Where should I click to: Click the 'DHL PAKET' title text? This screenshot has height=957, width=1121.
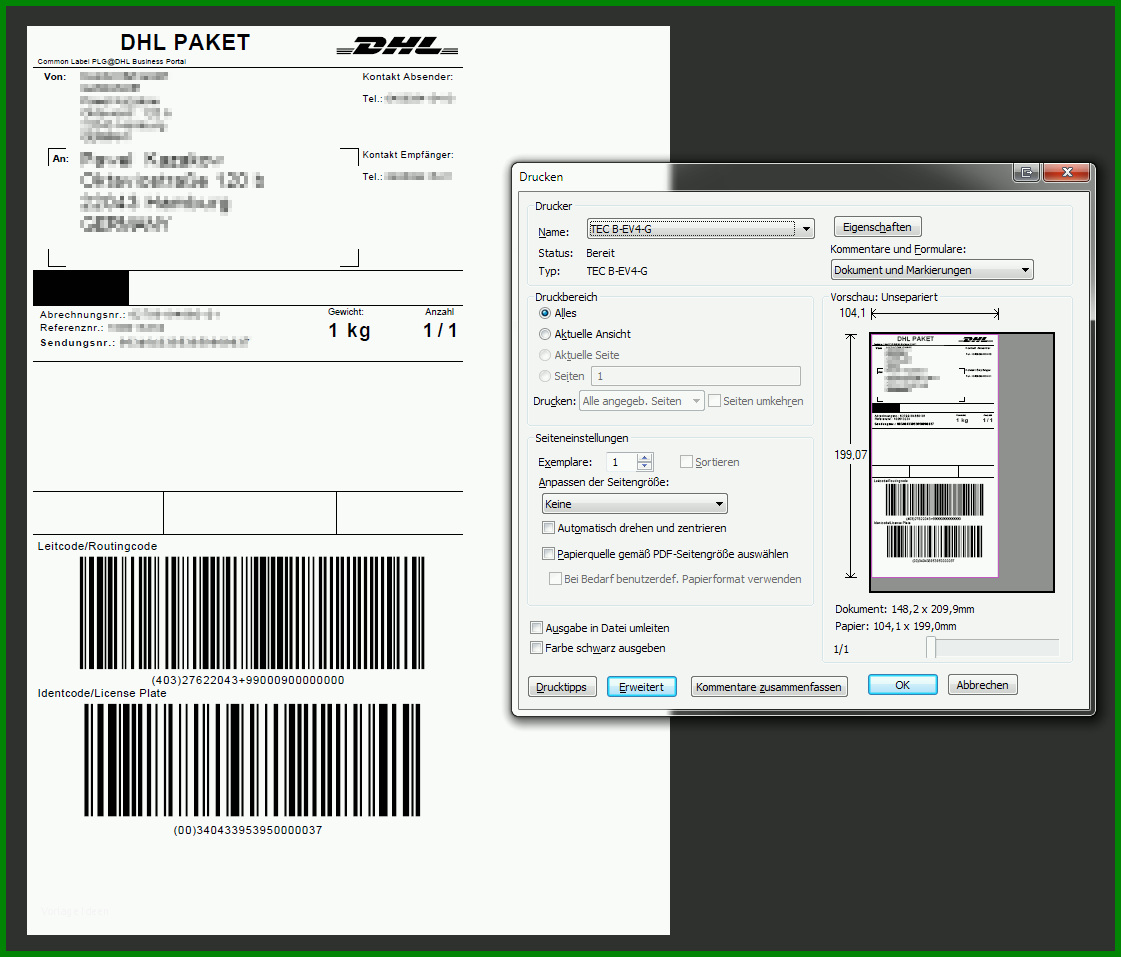[x=185, y=43]
